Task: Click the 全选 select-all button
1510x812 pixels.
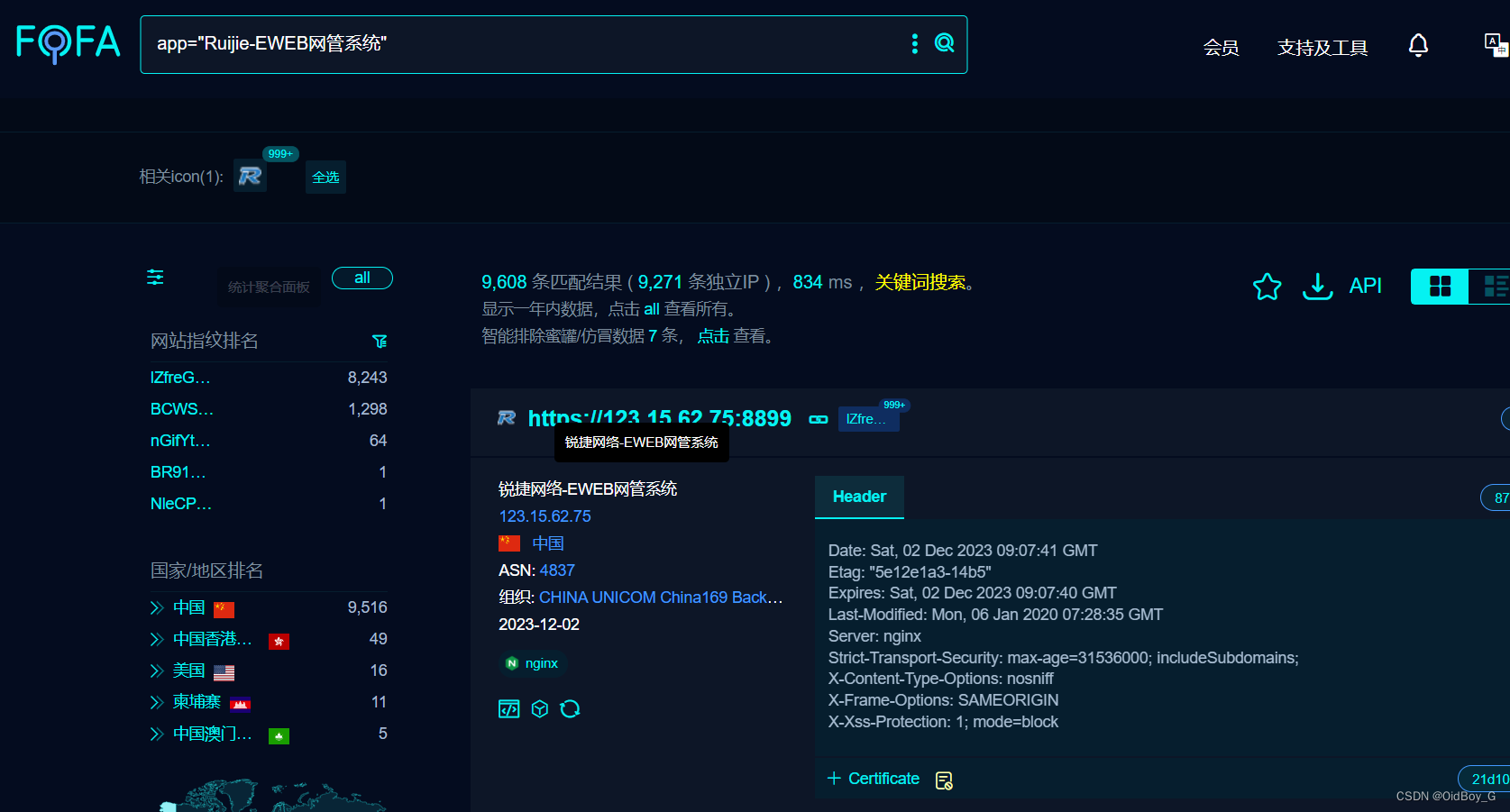Action: click(325, 177)
